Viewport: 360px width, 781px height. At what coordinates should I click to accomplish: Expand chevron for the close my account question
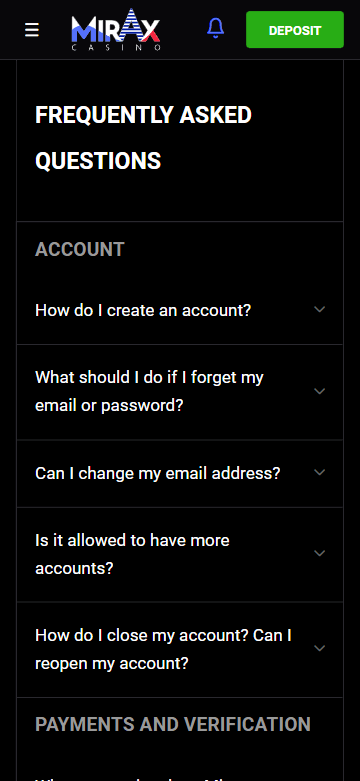[320, 649]
